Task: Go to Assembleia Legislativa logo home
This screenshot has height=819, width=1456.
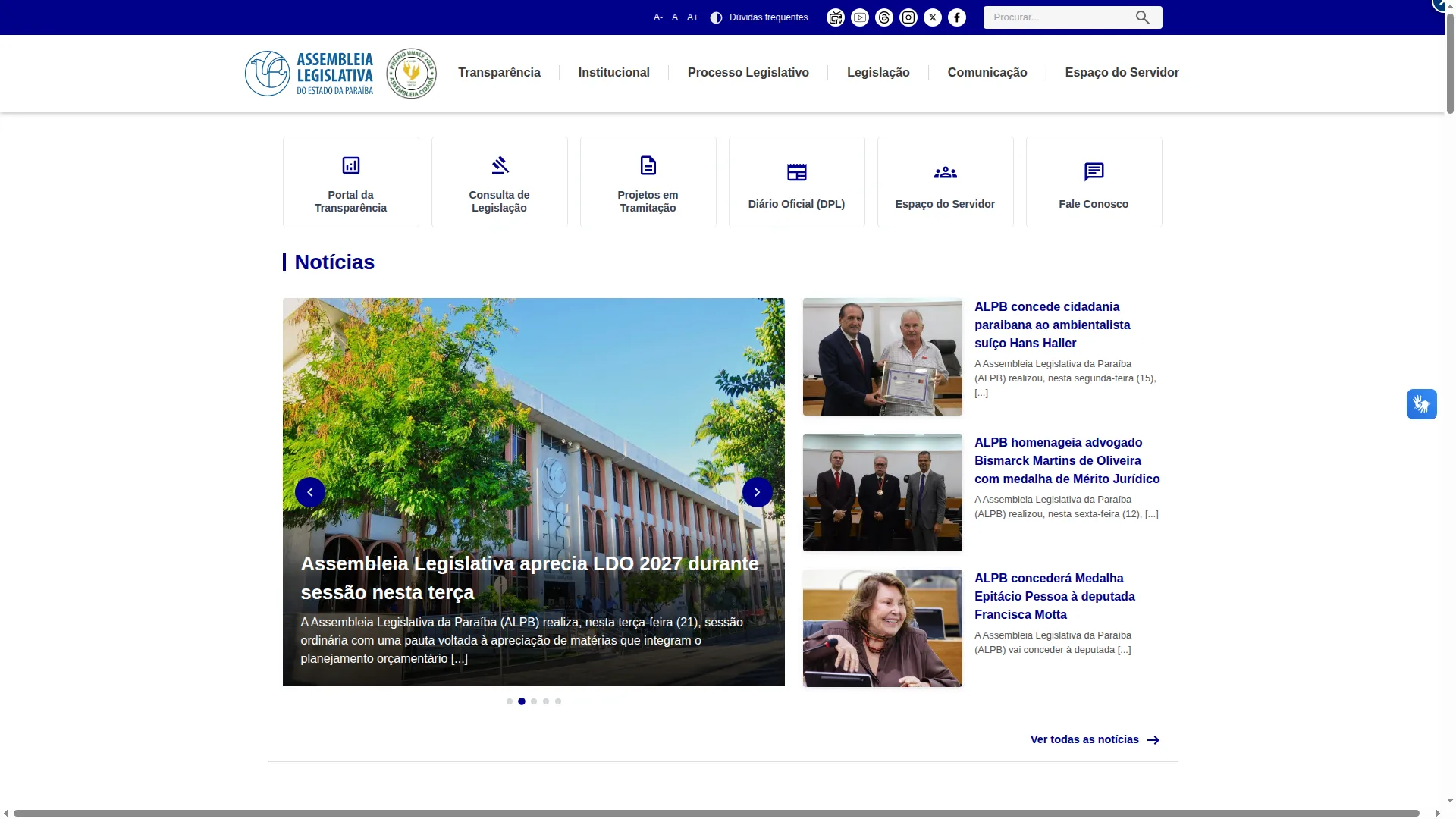Action: coord(309,74)
